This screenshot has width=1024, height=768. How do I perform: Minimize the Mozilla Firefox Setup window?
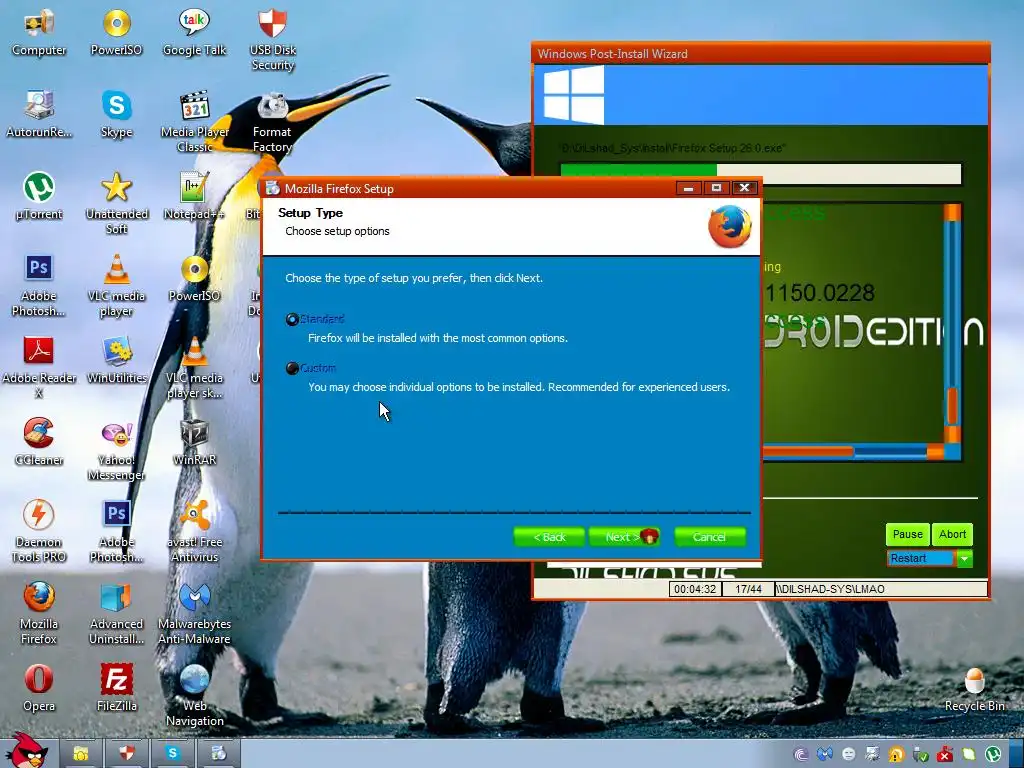(x=688, y=188)
